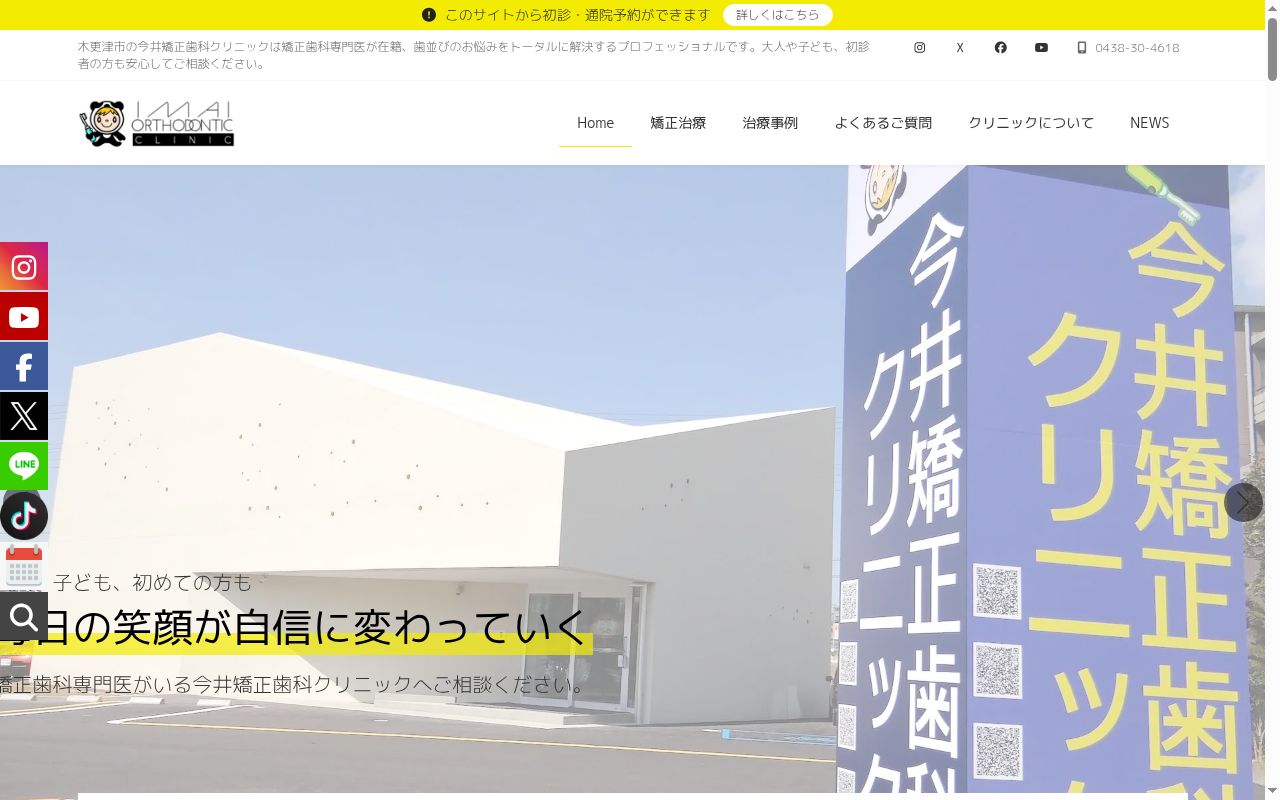Viewport: 1280px width, 800px height.
Task: Open the Instagram icon in the header
Action: (x=920, y=48)
